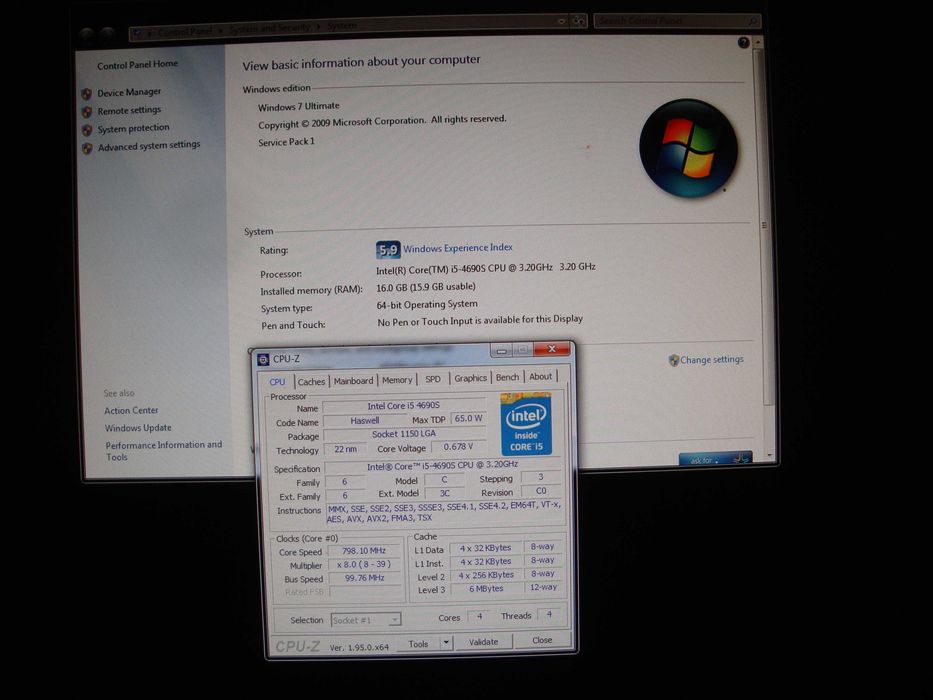Switch to the Memory tab in CPU-Z
The width and height of the screenshot is (933, 700).
coord(397,380)
